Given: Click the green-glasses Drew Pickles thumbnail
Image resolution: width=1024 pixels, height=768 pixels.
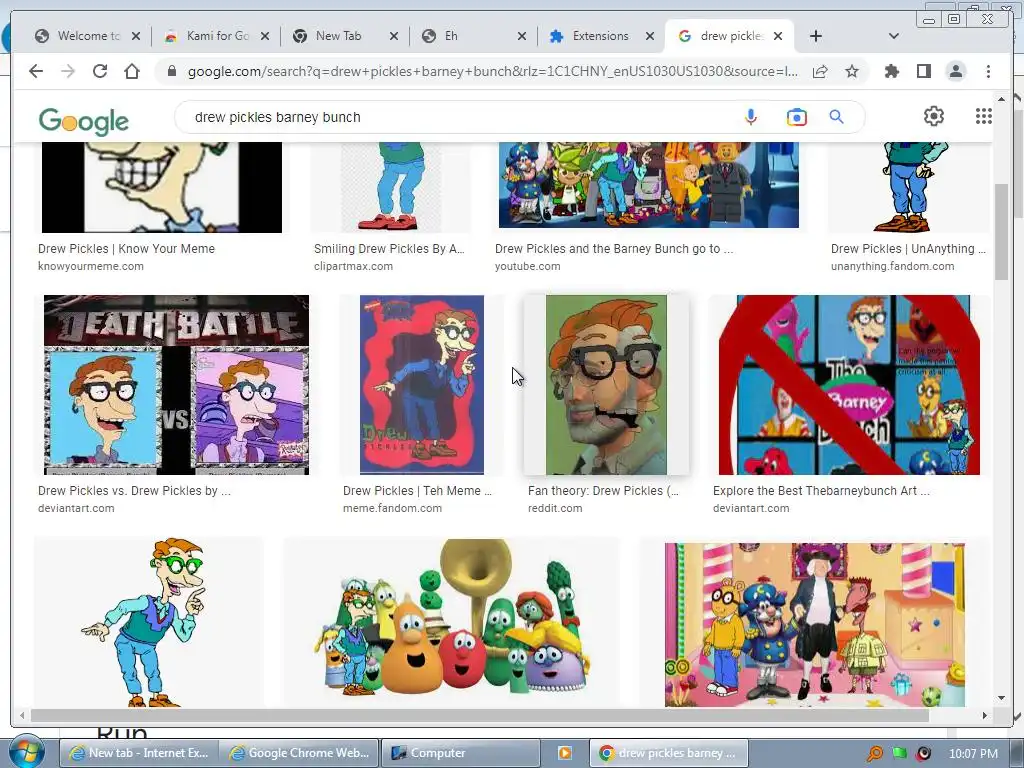Looking at the screenshot, I should point(149,622).
